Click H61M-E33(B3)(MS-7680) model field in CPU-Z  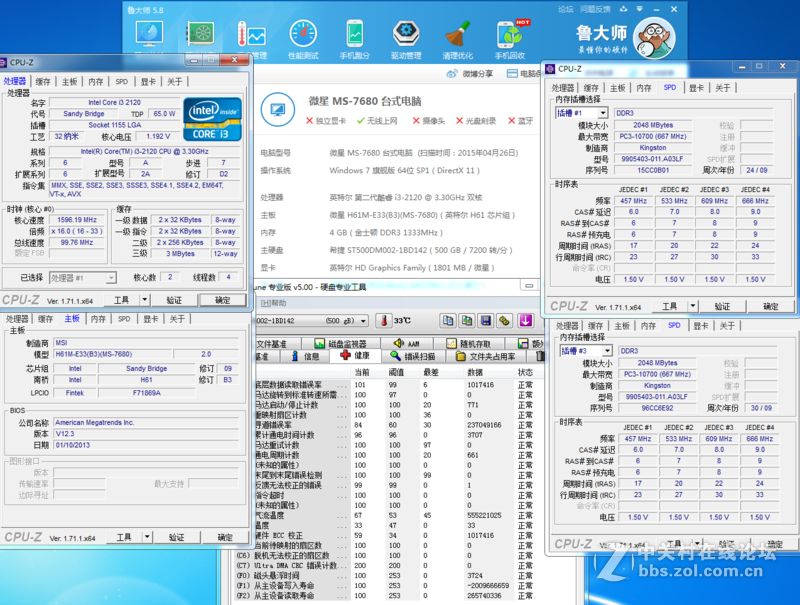point(111,354)
